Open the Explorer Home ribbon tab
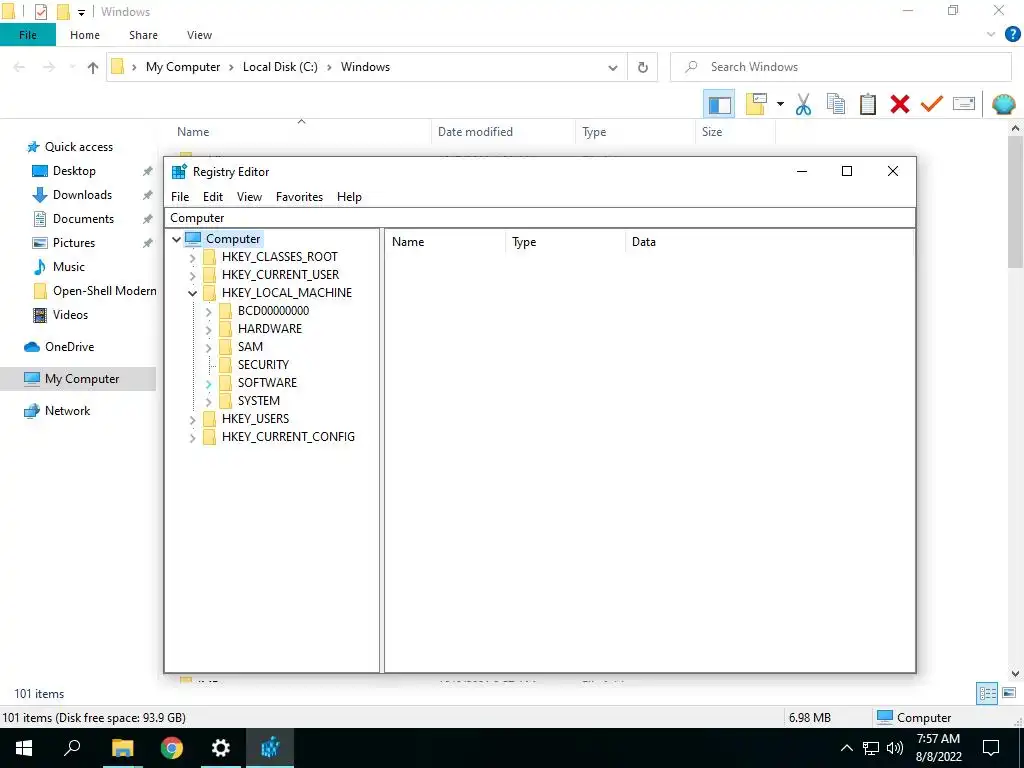The height and width of the screenshot is (768, 1024). coord(85,35)
